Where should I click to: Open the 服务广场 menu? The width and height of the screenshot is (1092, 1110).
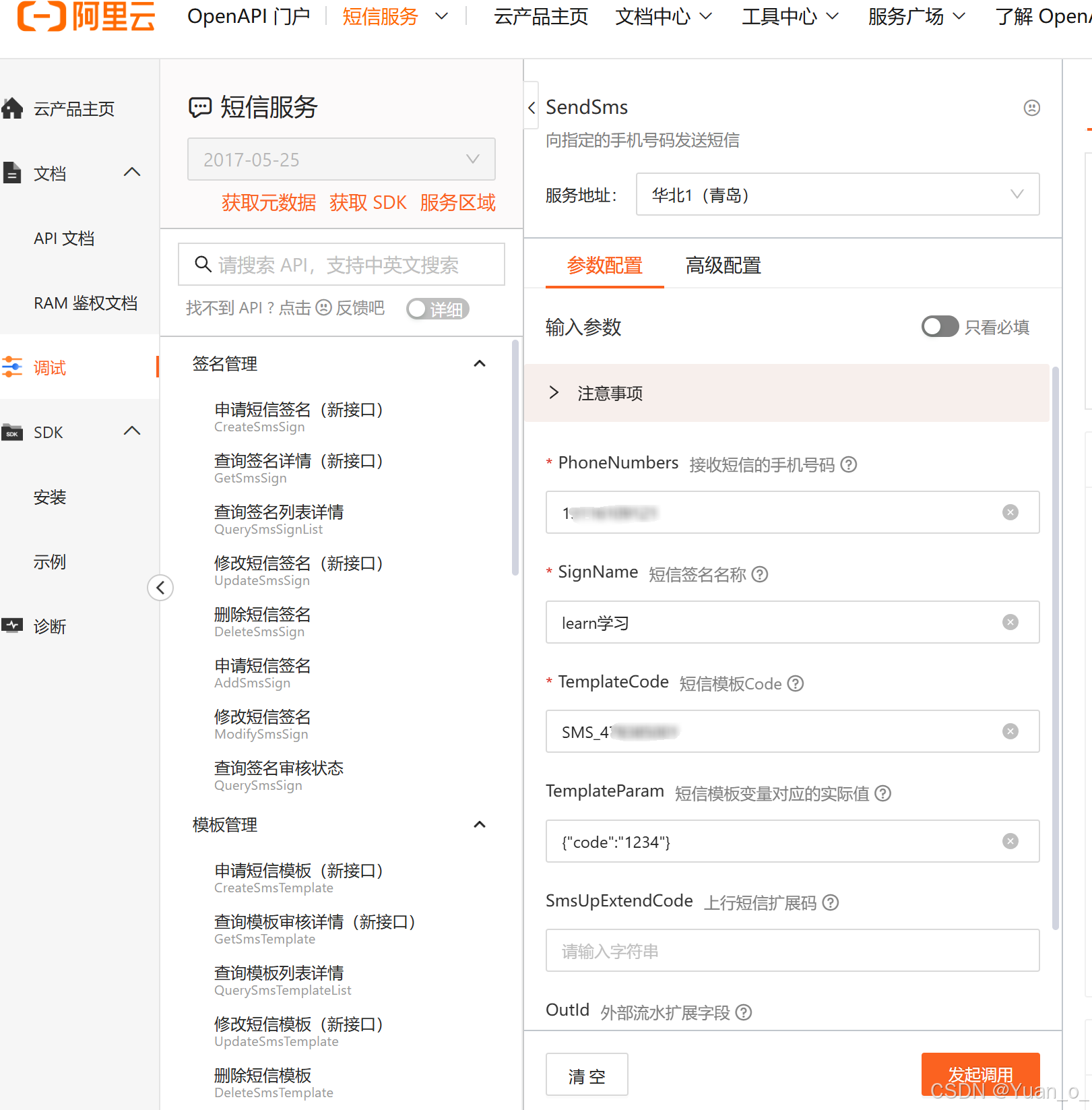tap(917, 16)
